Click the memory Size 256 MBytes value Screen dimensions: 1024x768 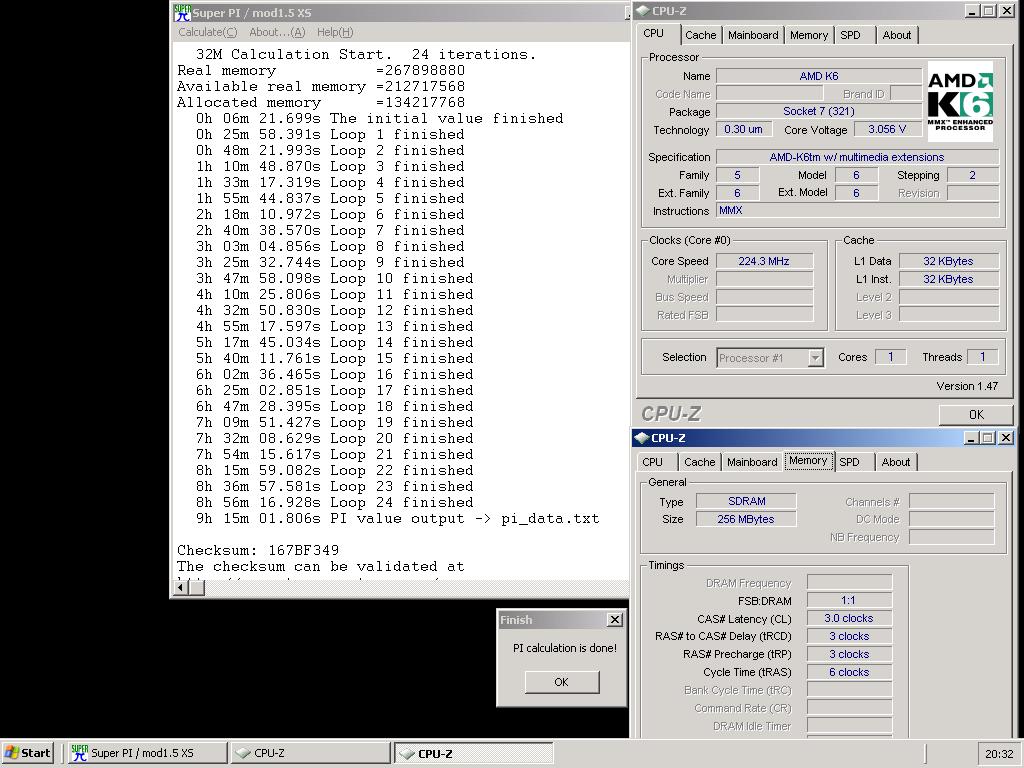[x=746, y=519]
